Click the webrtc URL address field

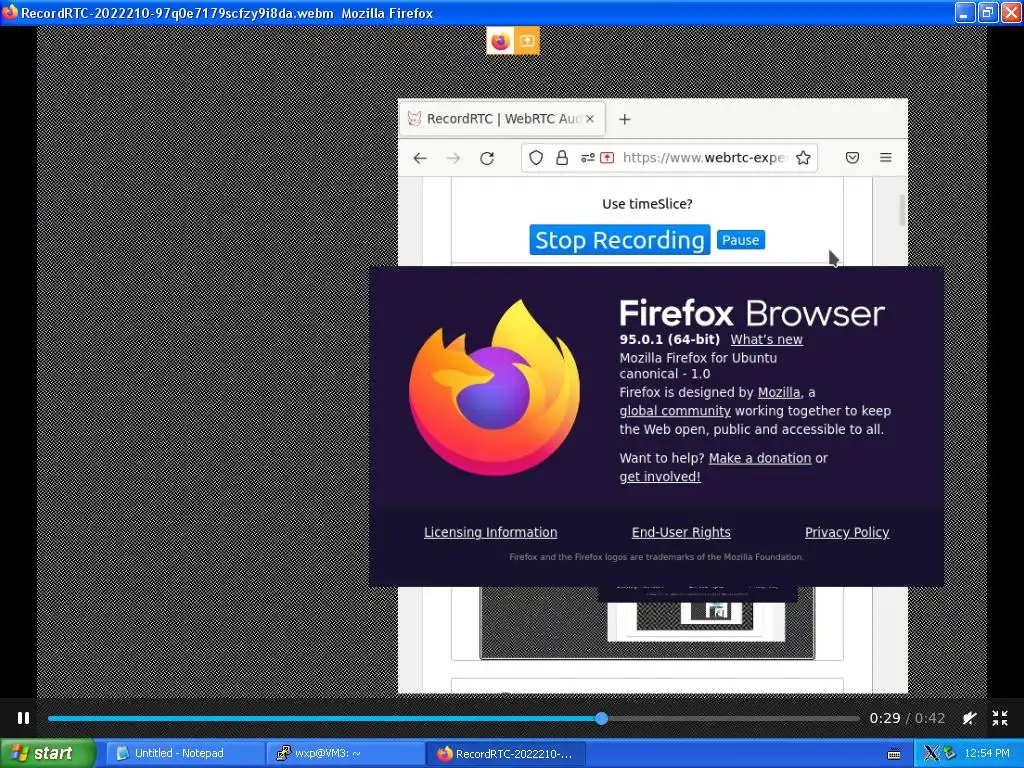click(x=705, y=157)
